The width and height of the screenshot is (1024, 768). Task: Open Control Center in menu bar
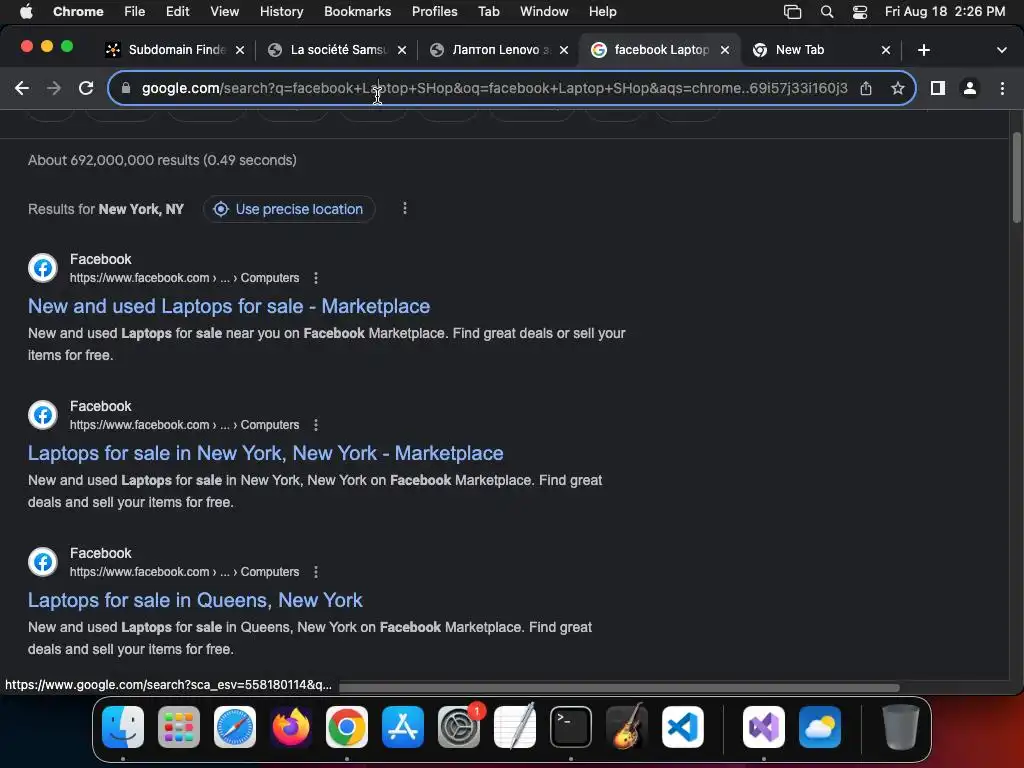coord(860,12)
